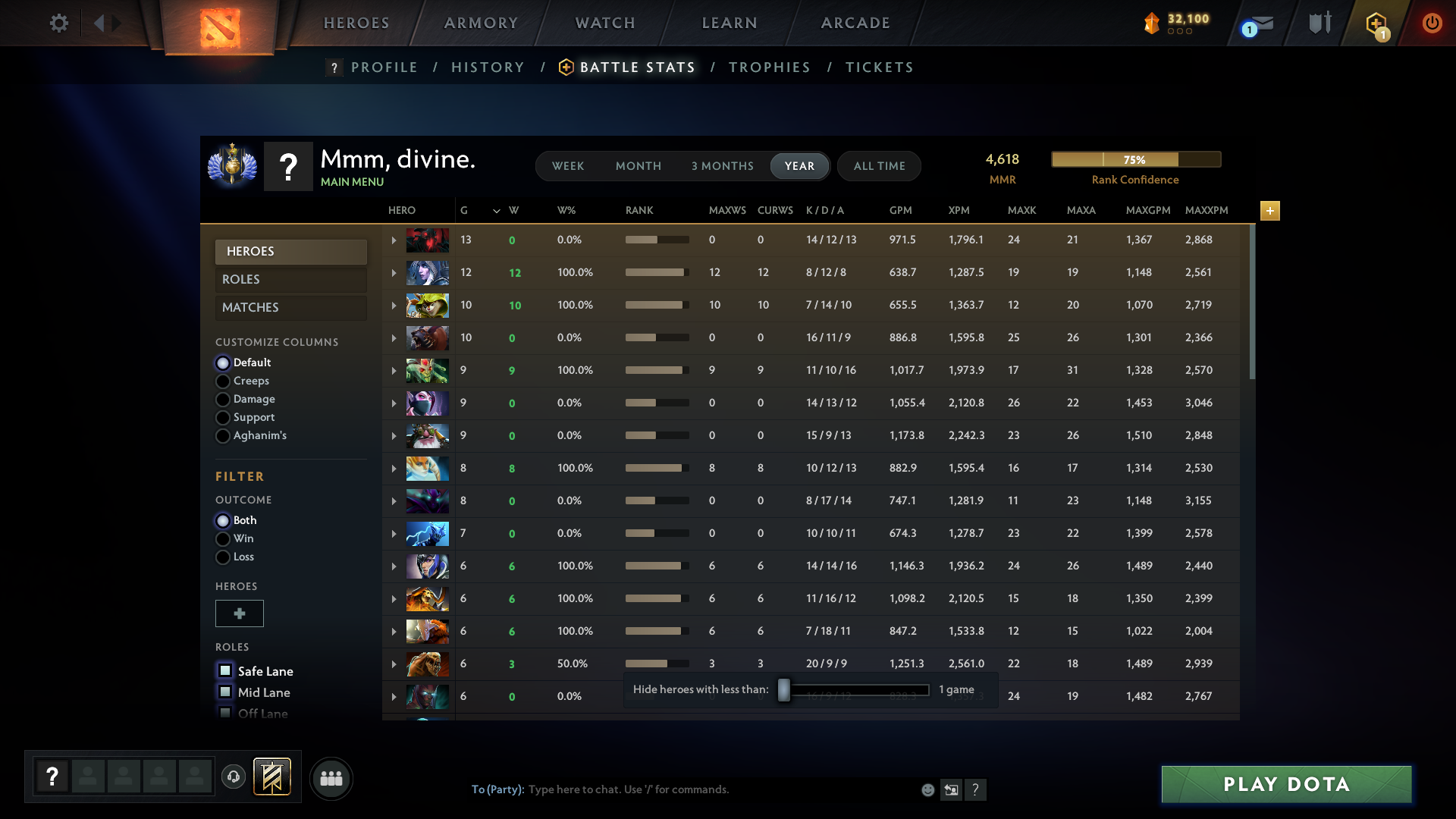Click the power button to quit
This screenshot has height=819, width=1456.
tap(1432, 23)
